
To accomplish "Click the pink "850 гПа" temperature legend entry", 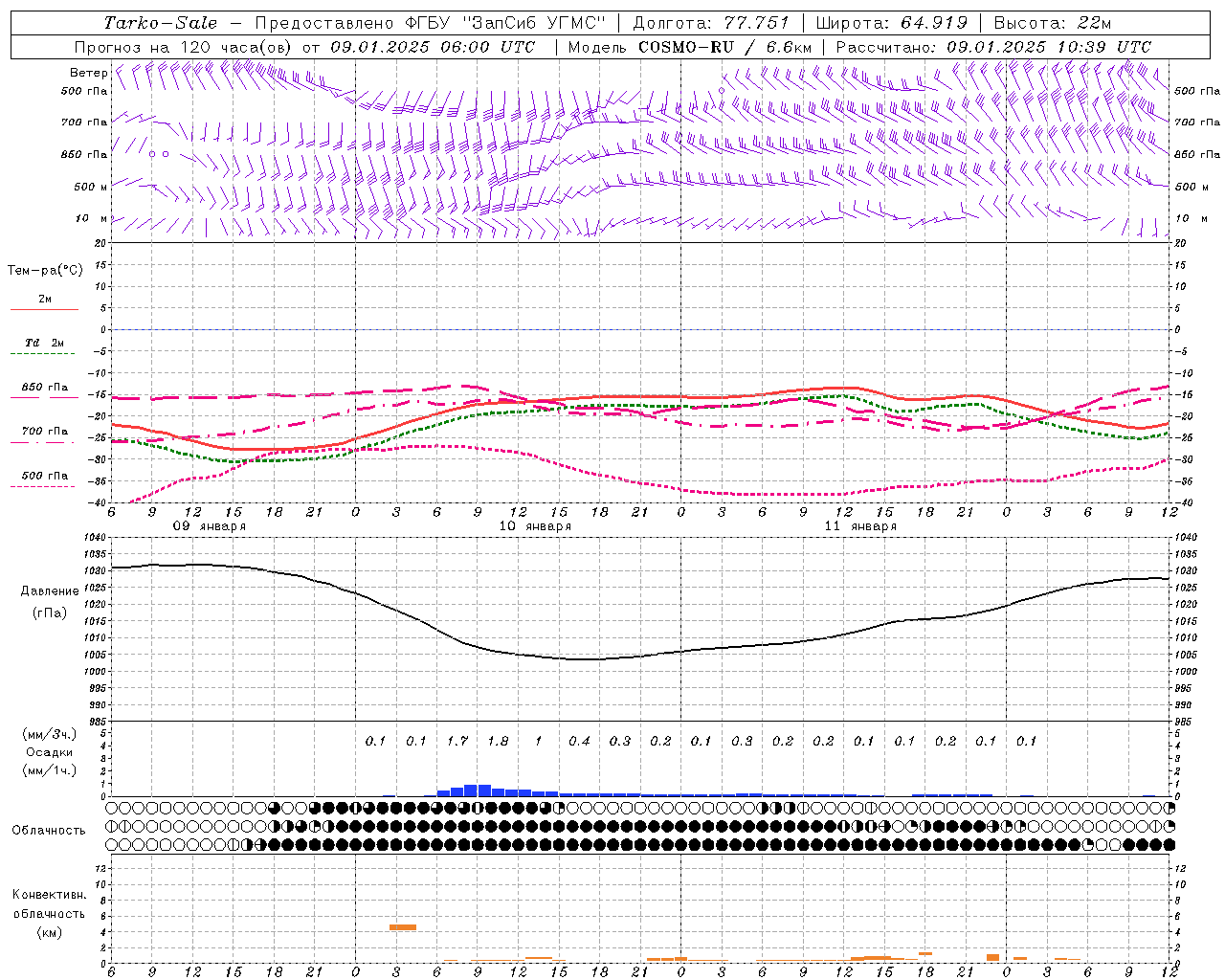I will (45, 388).
